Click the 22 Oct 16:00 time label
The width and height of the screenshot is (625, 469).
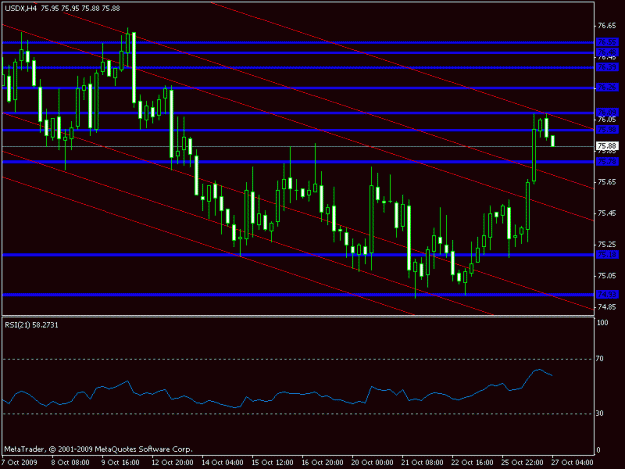point(472,462)
